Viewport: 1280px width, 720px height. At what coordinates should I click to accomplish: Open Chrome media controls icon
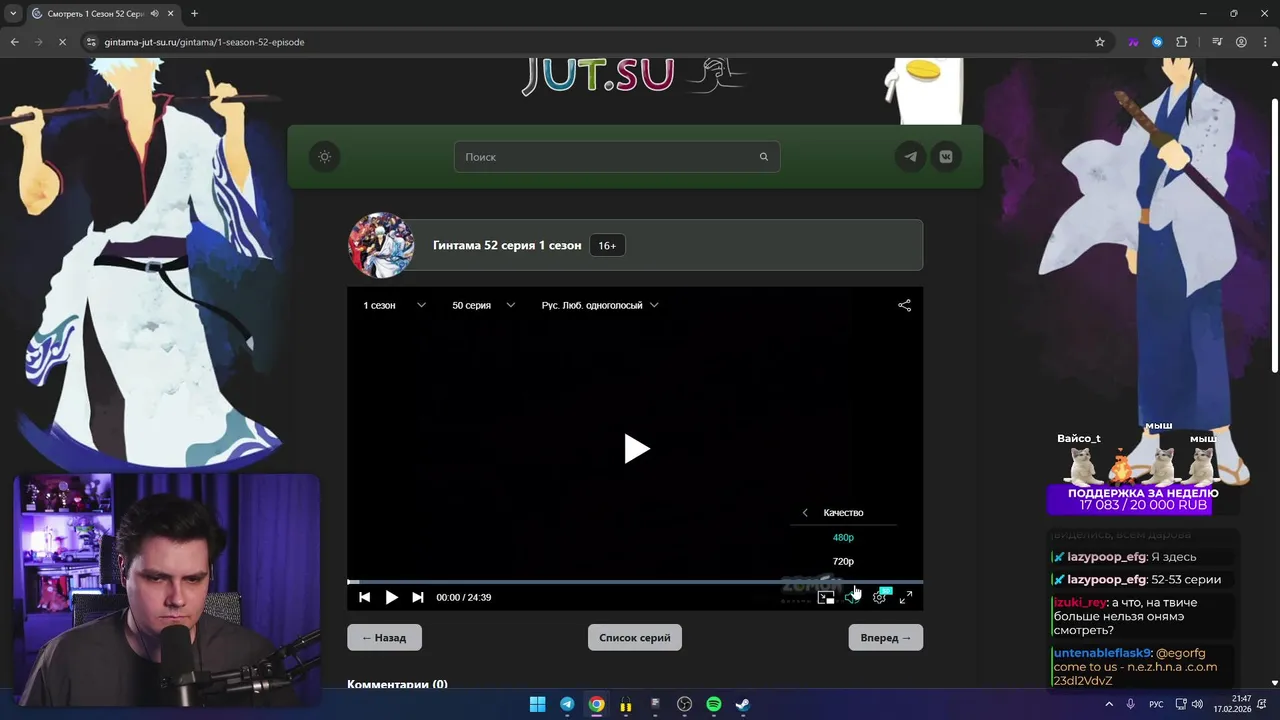(x=1217, y=42)
